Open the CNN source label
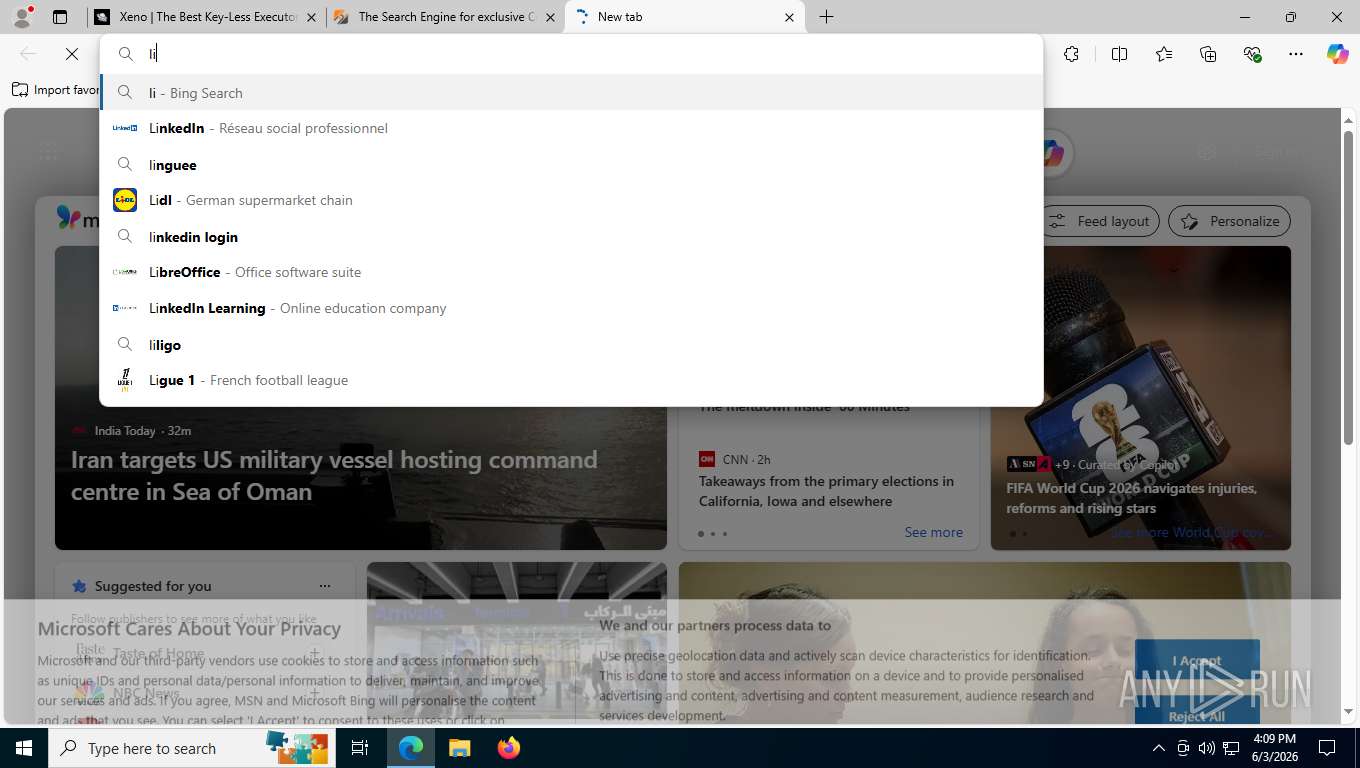Viewport: 1360px width, 768px height. [735, 459]
